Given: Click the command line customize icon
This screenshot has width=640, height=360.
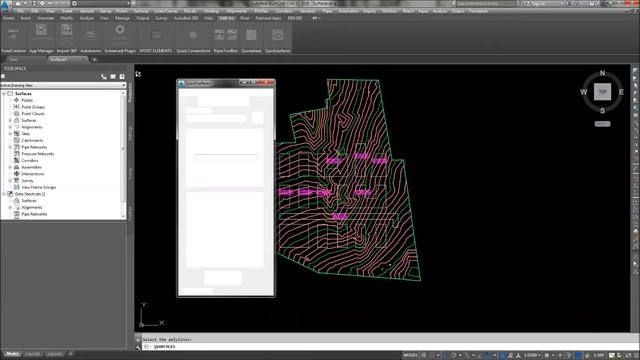Looking at the screenshot, I should (138, 347).
